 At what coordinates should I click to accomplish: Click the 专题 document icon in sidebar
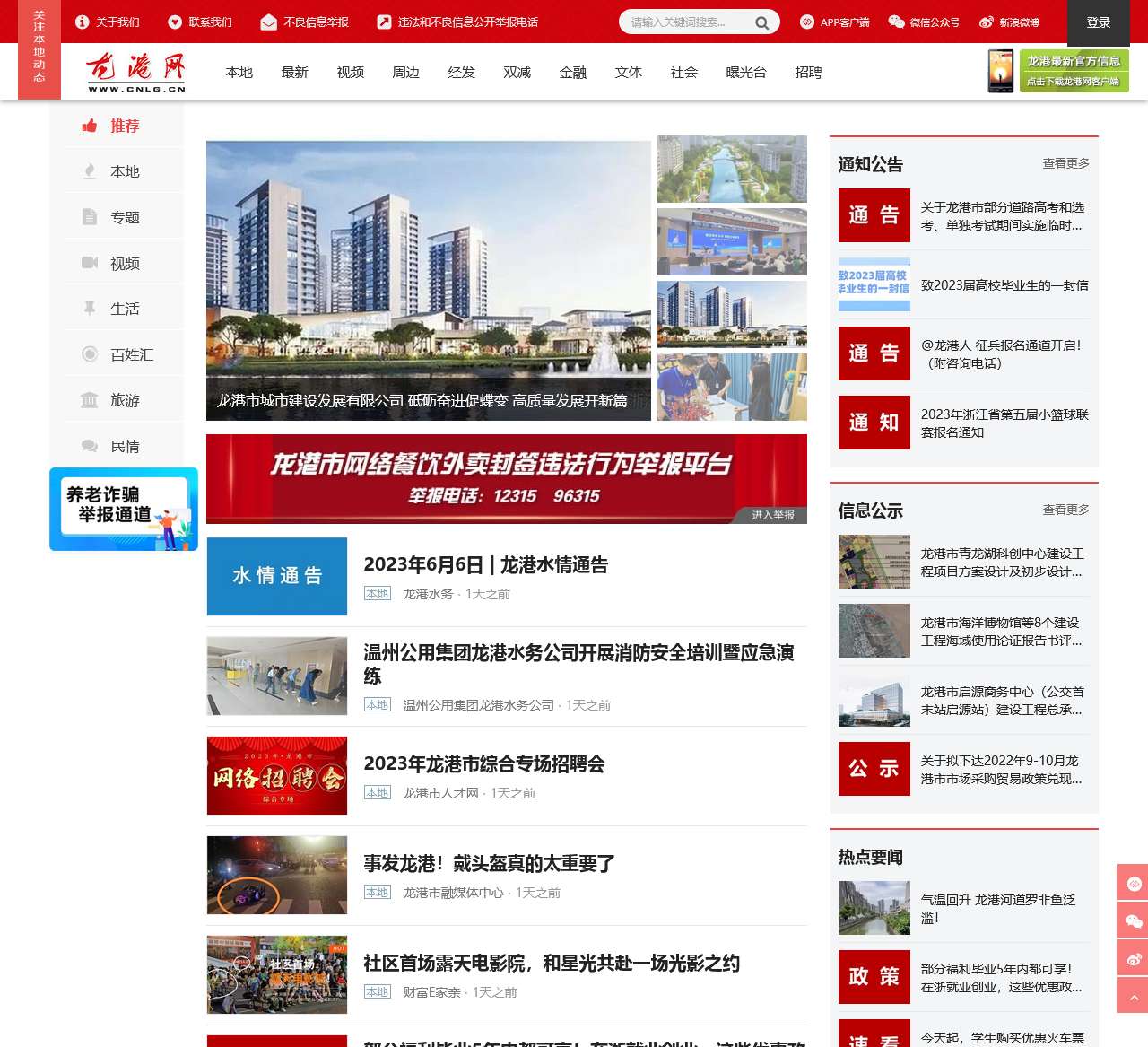[90, 217]
